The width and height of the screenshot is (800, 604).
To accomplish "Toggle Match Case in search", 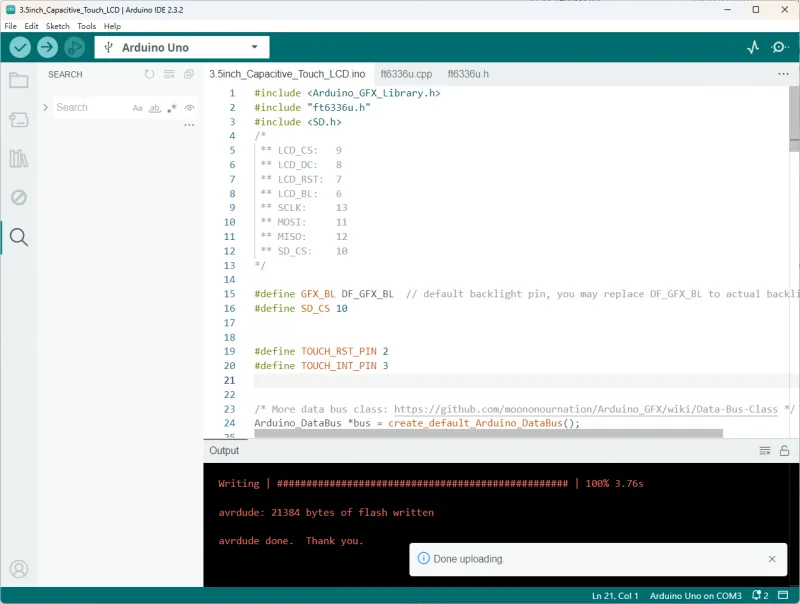I will click(137, 108).
